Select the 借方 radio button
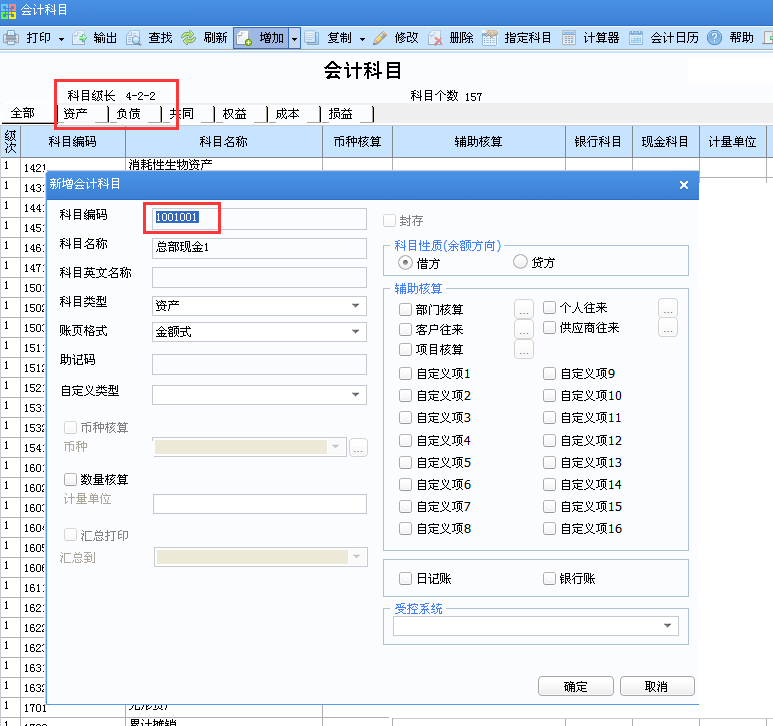This screenshot has width=773, height=726. (x=405, y=263)
